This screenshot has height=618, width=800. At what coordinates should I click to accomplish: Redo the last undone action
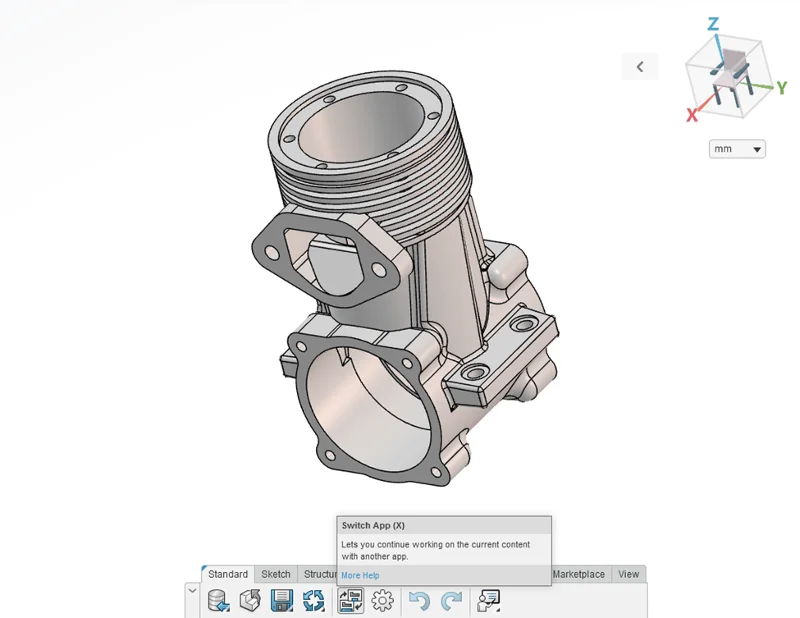tap(452, 600)
